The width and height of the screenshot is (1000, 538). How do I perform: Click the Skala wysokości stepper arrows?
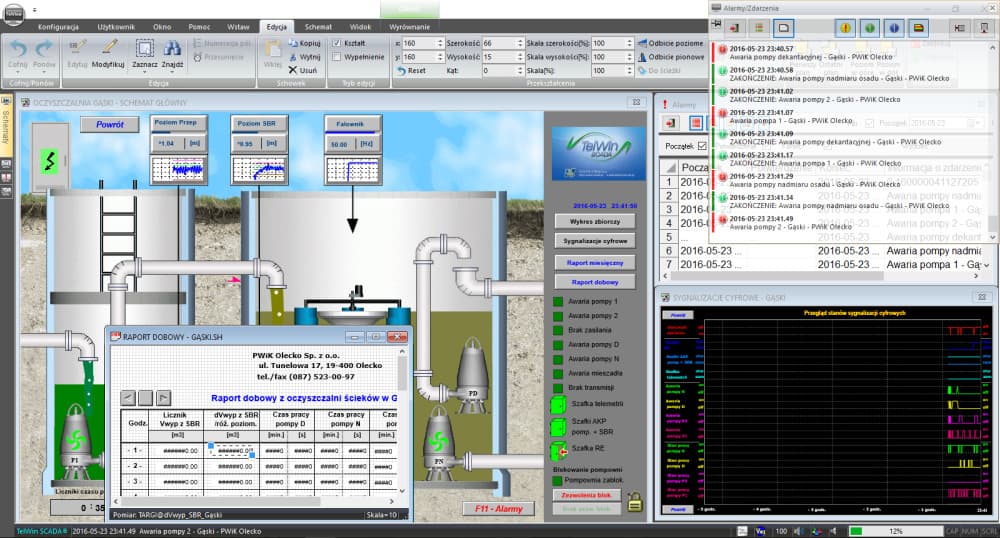pos(629,57)
